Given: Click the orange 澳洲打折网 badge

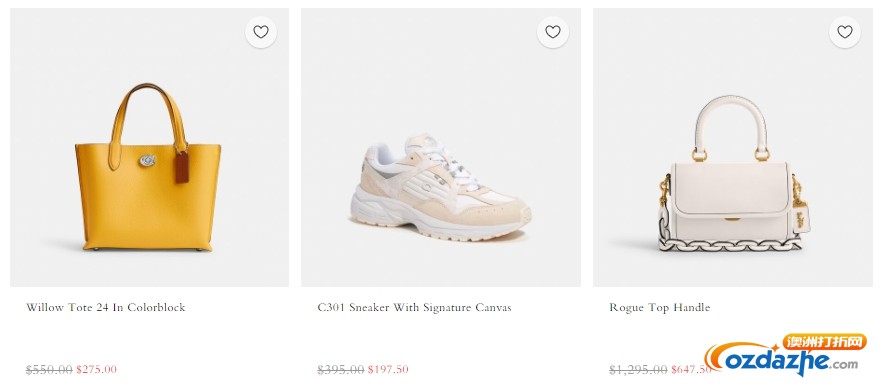Looking at the screenshot, I should (x=825, y=342).
